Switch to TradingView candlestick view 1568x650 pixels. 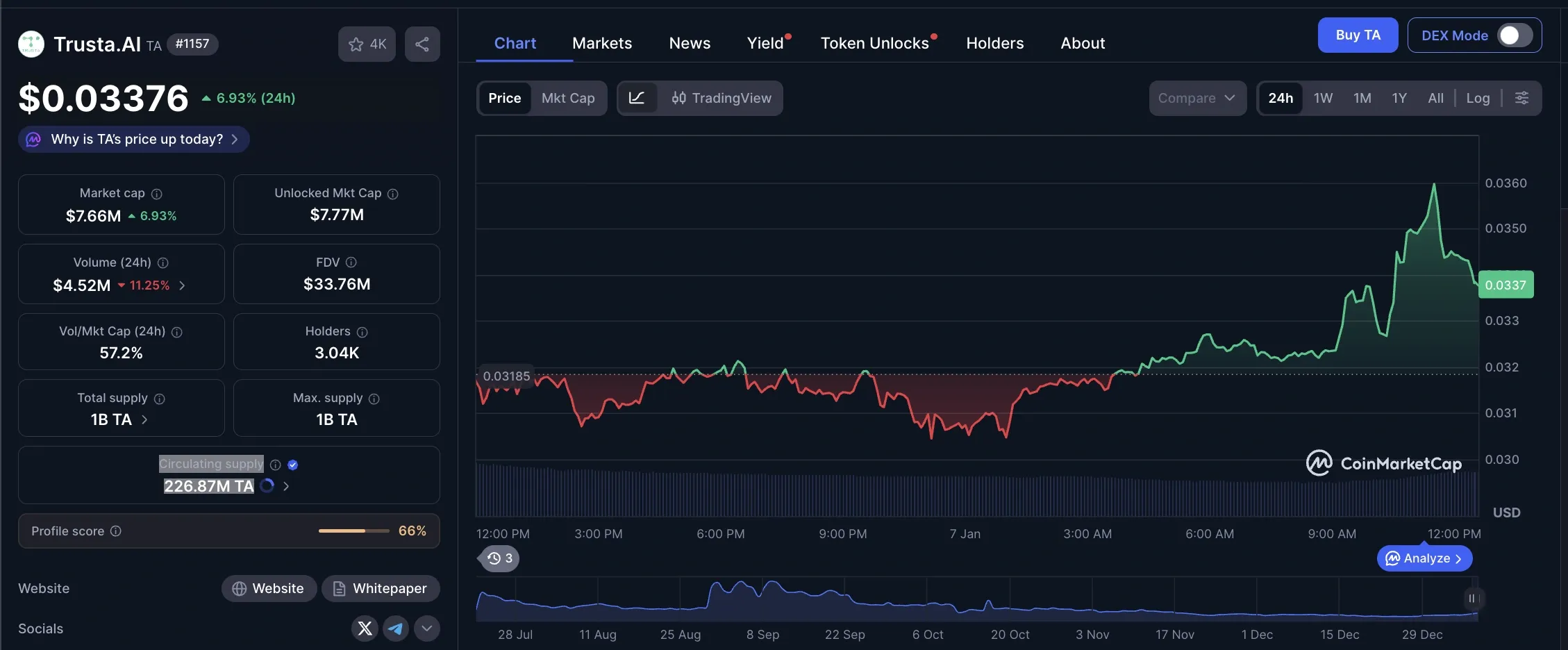(x=722, y=98)
